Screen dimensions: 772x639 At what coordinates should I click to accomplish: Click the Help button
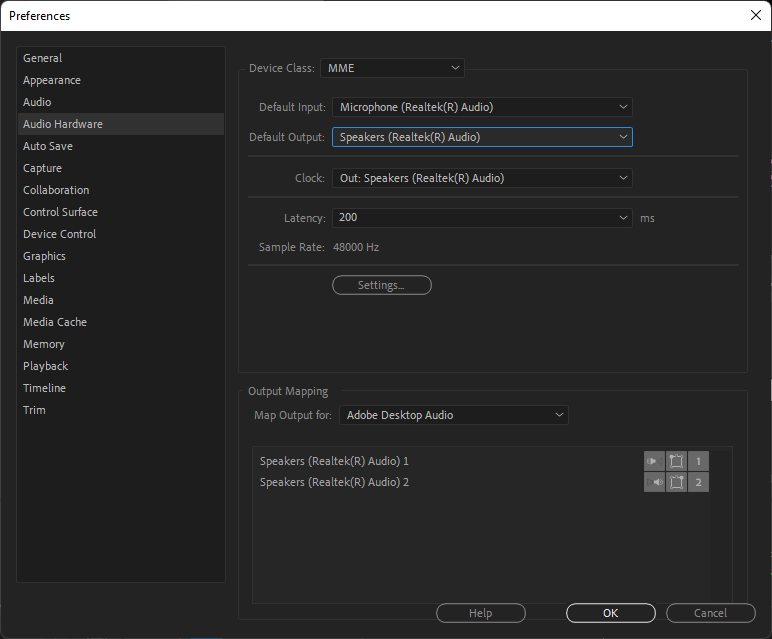481,613
